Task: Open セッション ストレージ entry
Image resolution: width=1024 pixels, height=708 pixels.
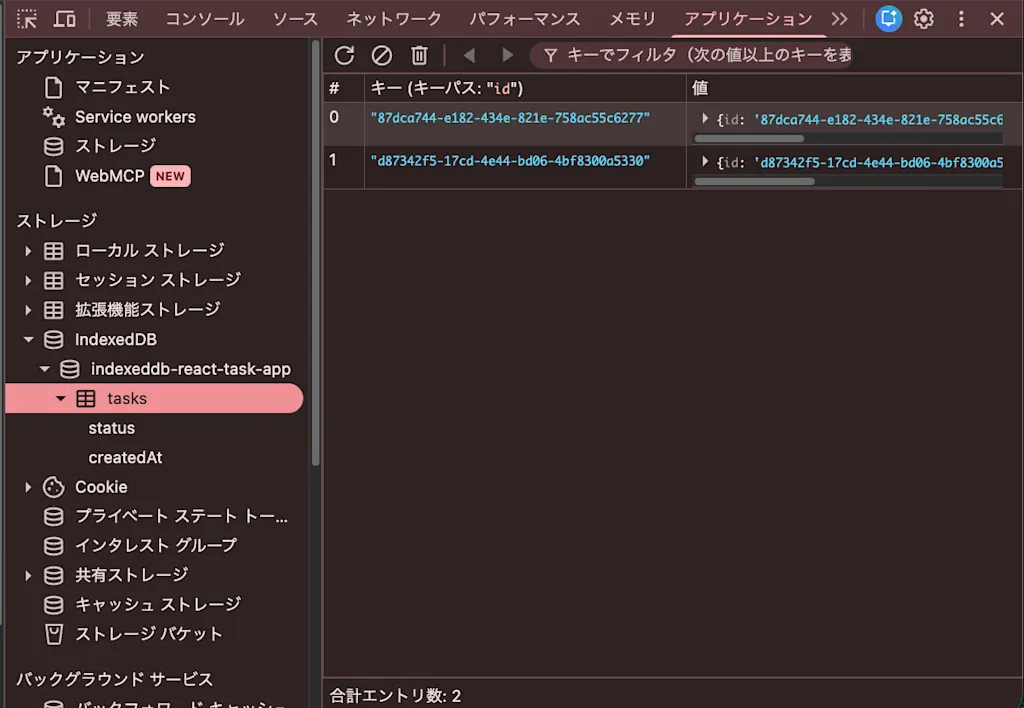Action: (x=158, y=280)
